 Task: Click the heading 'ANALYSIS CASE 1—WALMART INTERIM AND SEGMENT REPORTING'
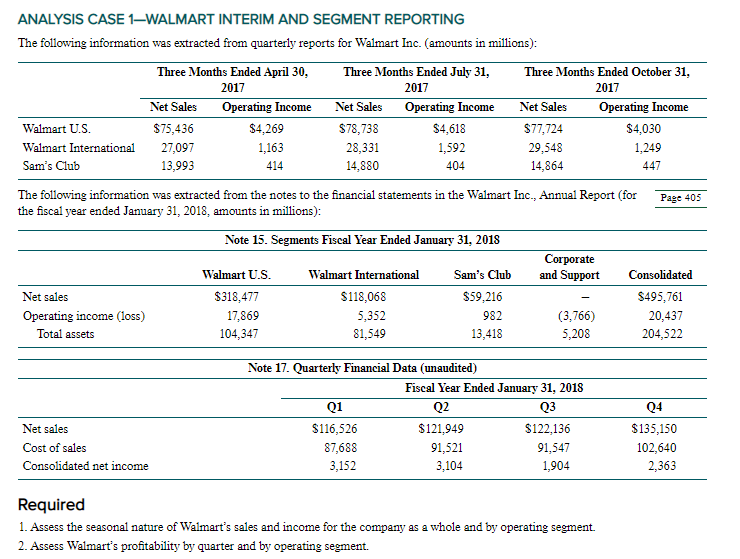click(x=241, y=19)
